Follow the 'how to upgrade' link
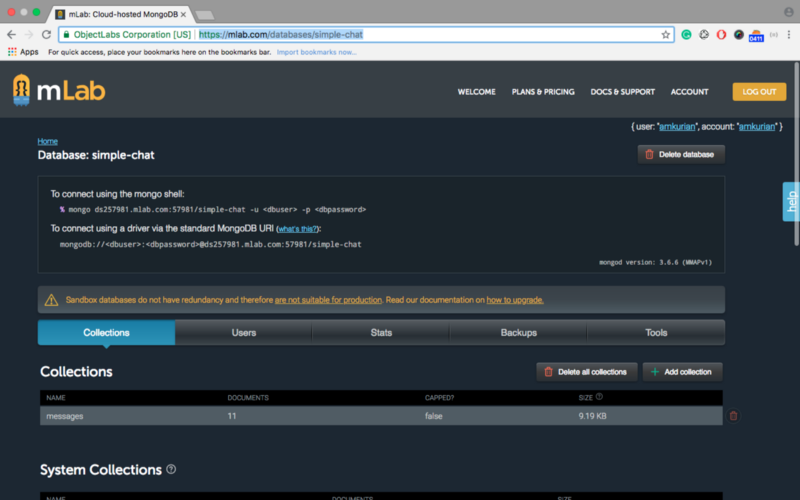This screenshot has height=500, width=800. pos(515,300)
